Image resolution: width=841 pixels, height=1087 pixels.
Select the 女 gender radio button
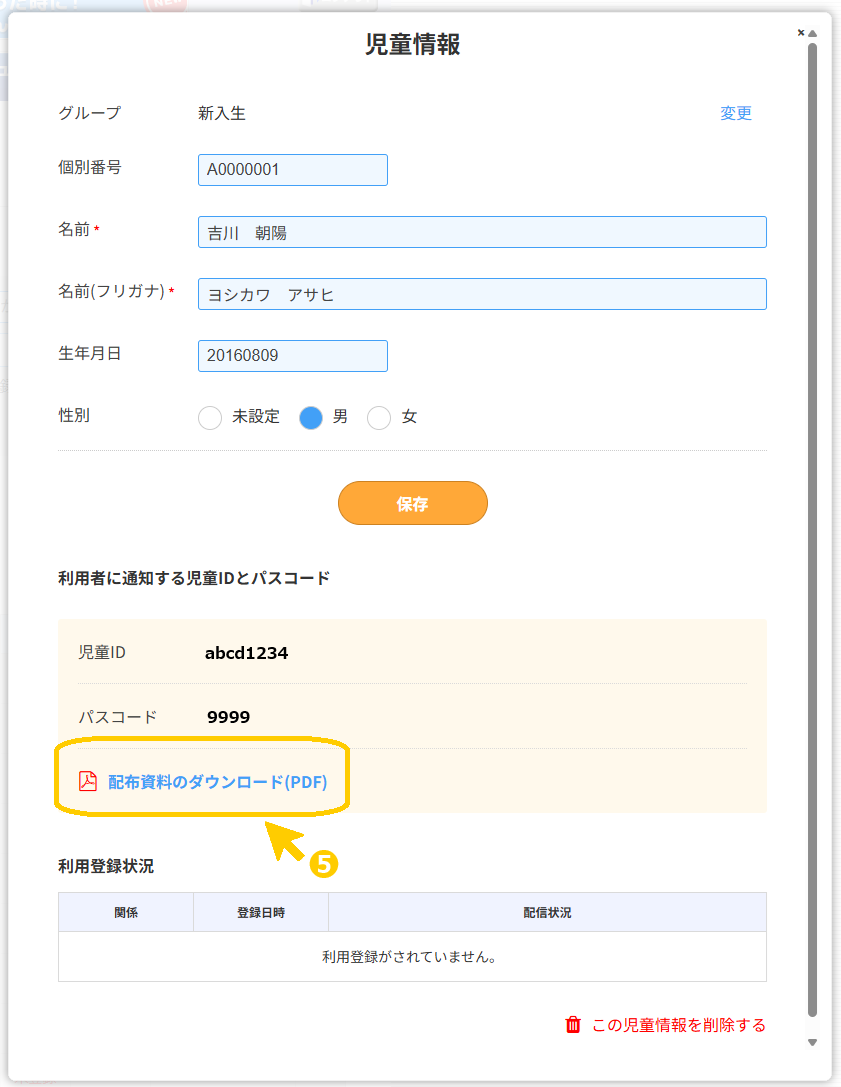[379, 417]
